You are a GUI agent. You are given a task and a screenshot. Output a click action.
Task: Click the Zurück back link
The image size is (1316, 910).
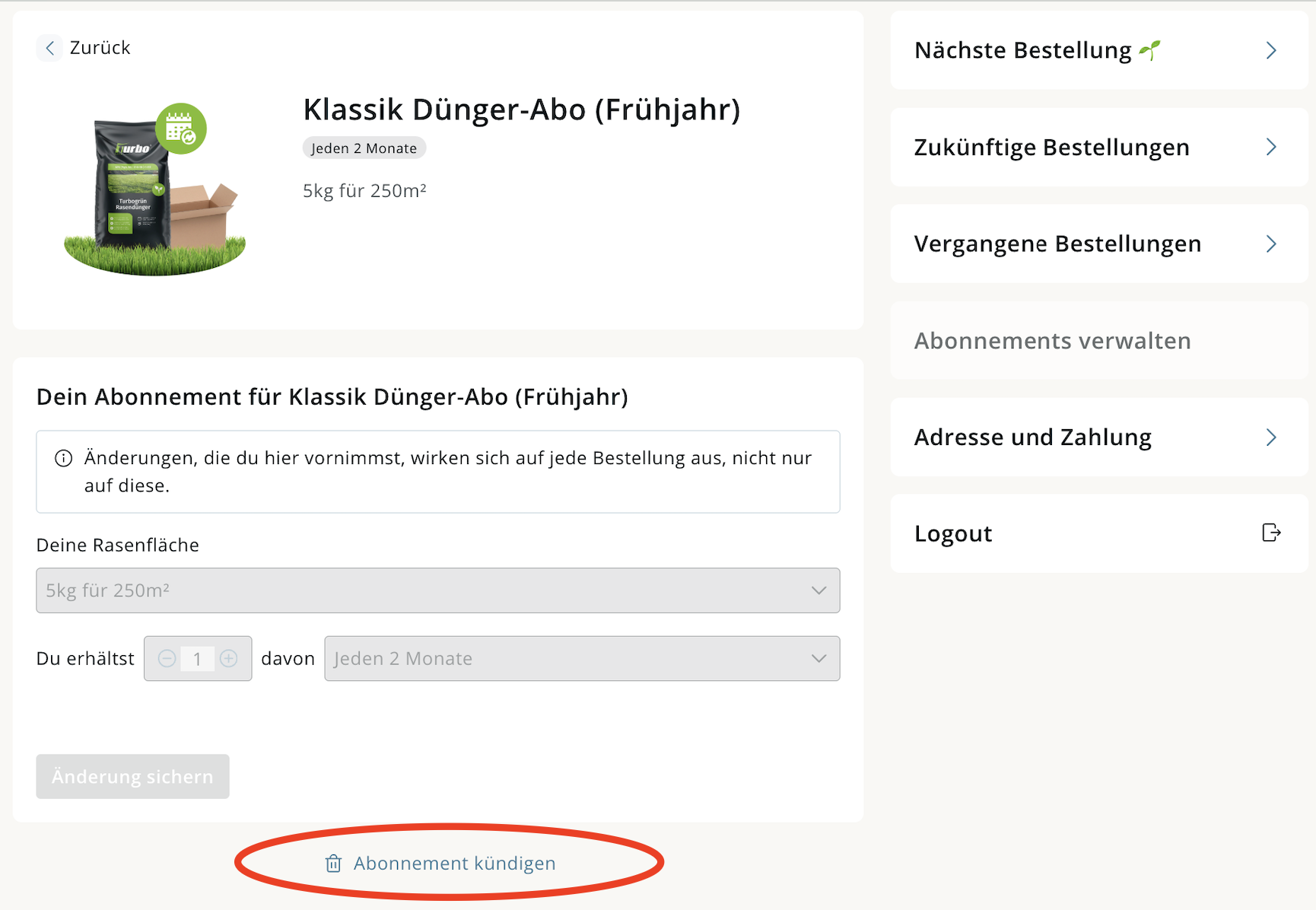[x=84, y=48]
